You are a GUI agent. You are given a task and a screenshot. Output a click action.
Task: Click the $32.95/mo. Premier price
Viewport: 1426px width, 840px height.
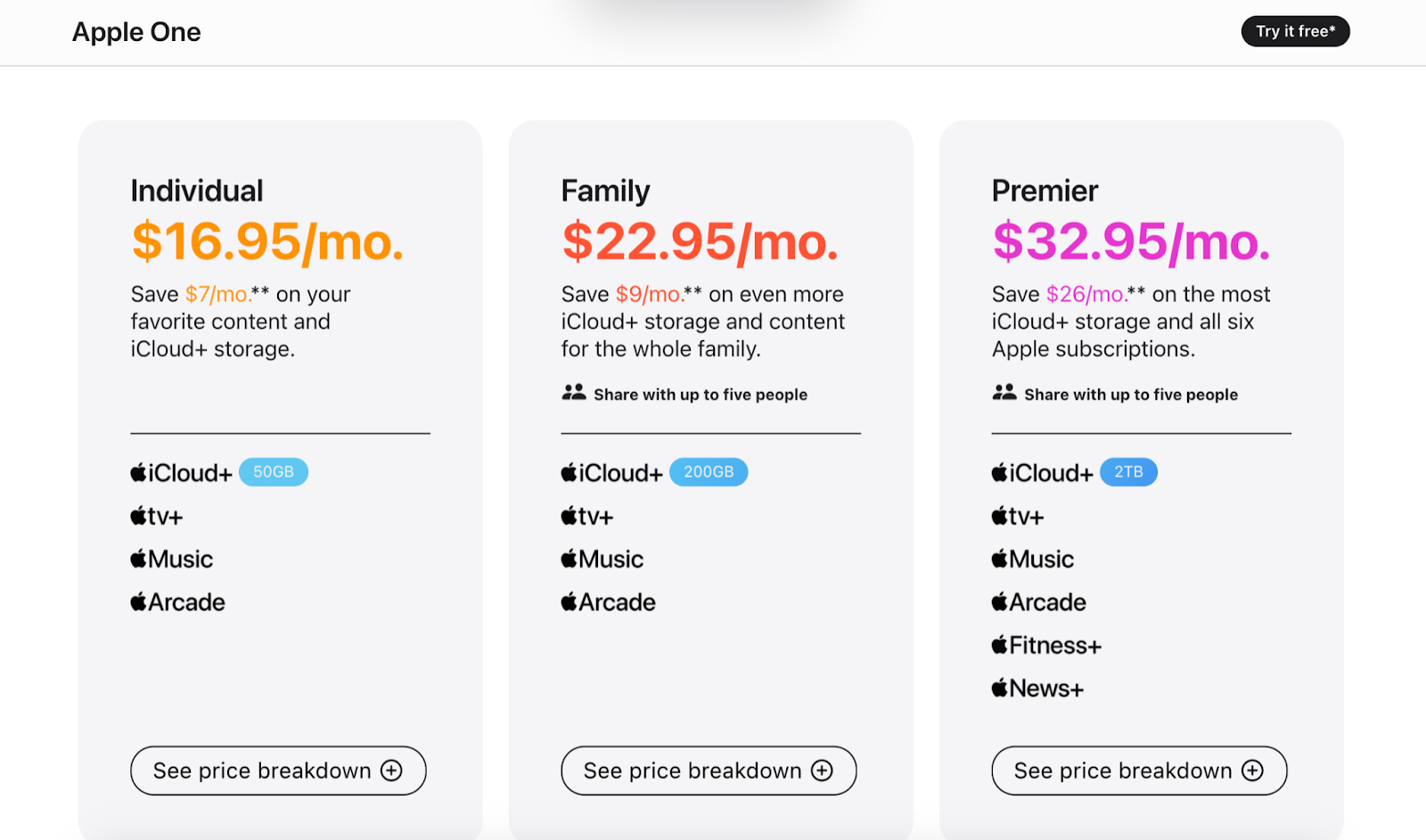(x=1131, y=241)
